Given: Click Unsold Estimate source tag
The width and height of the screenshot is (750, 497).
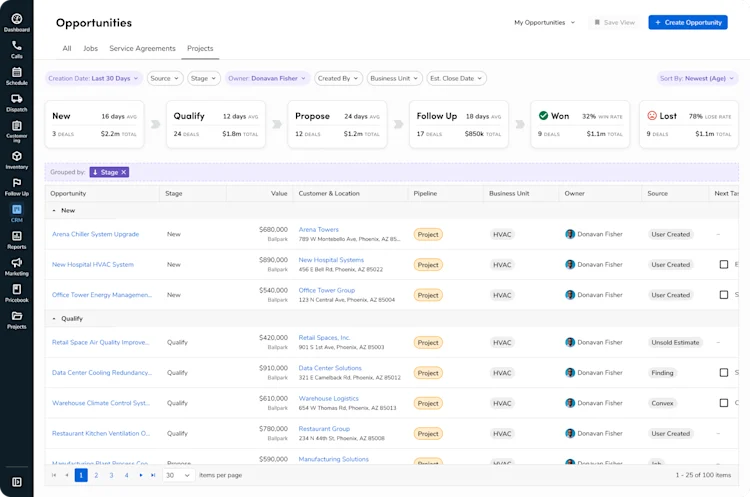Looking at the screenshot, I should point(675,342).
